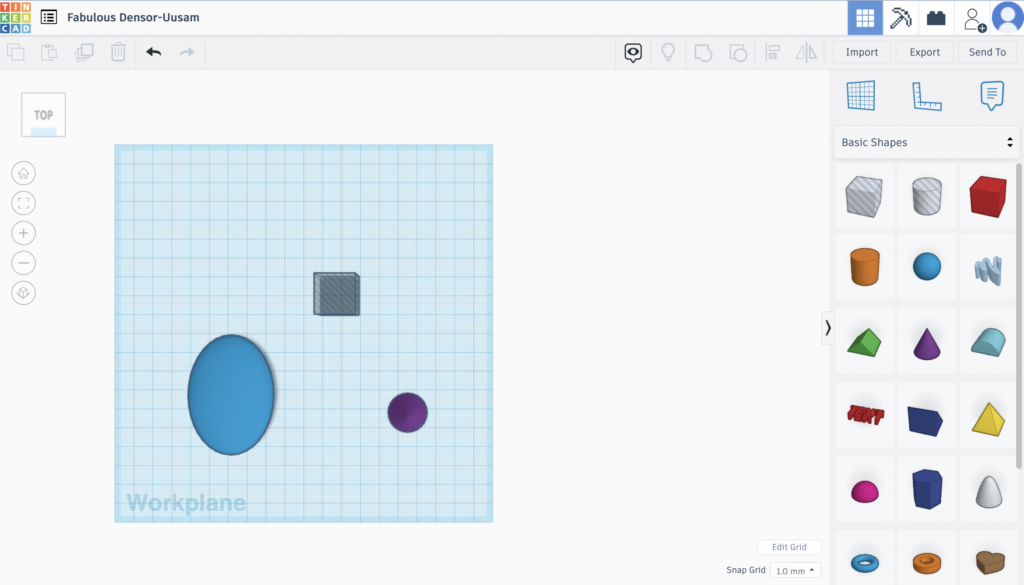This screenshot has width=1024, height=585.
Task: Click the undo arrow in toolbar
Action: [x=153, y=52]
